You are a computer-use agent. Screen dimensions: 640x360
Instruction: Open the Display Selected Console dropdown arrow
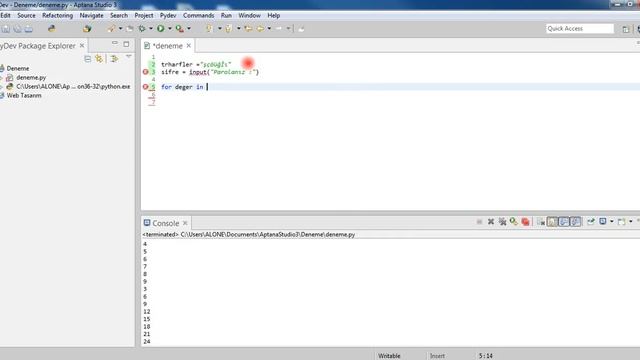611,222
